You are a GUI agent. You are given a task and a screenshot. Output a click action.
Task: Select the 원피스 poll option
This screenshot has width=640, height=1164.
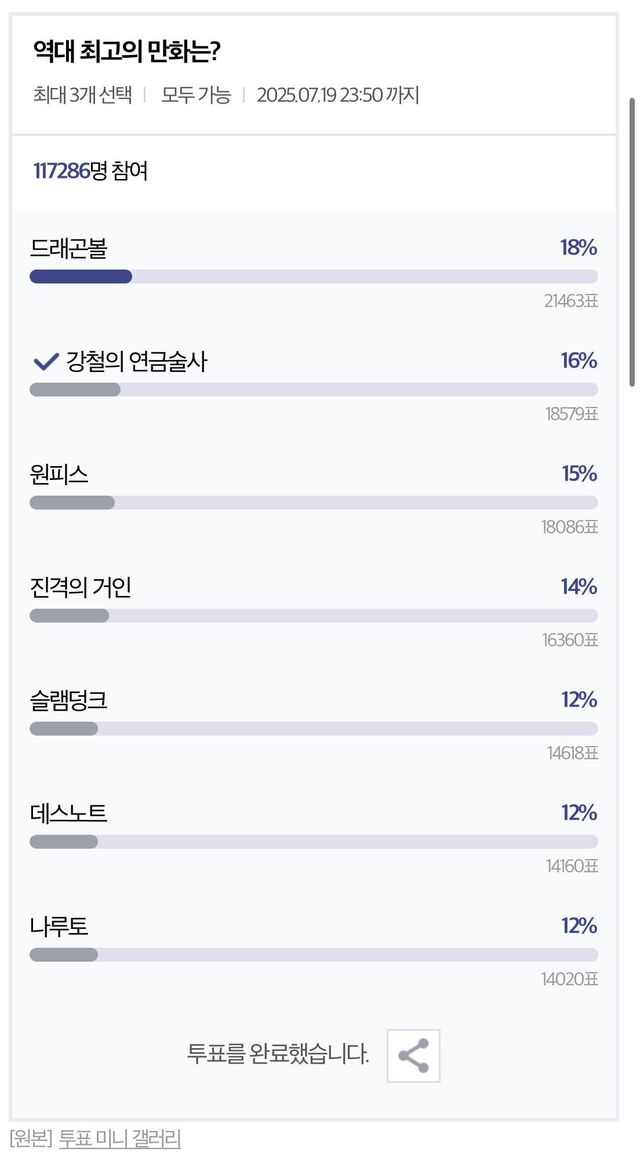(59, 474)
